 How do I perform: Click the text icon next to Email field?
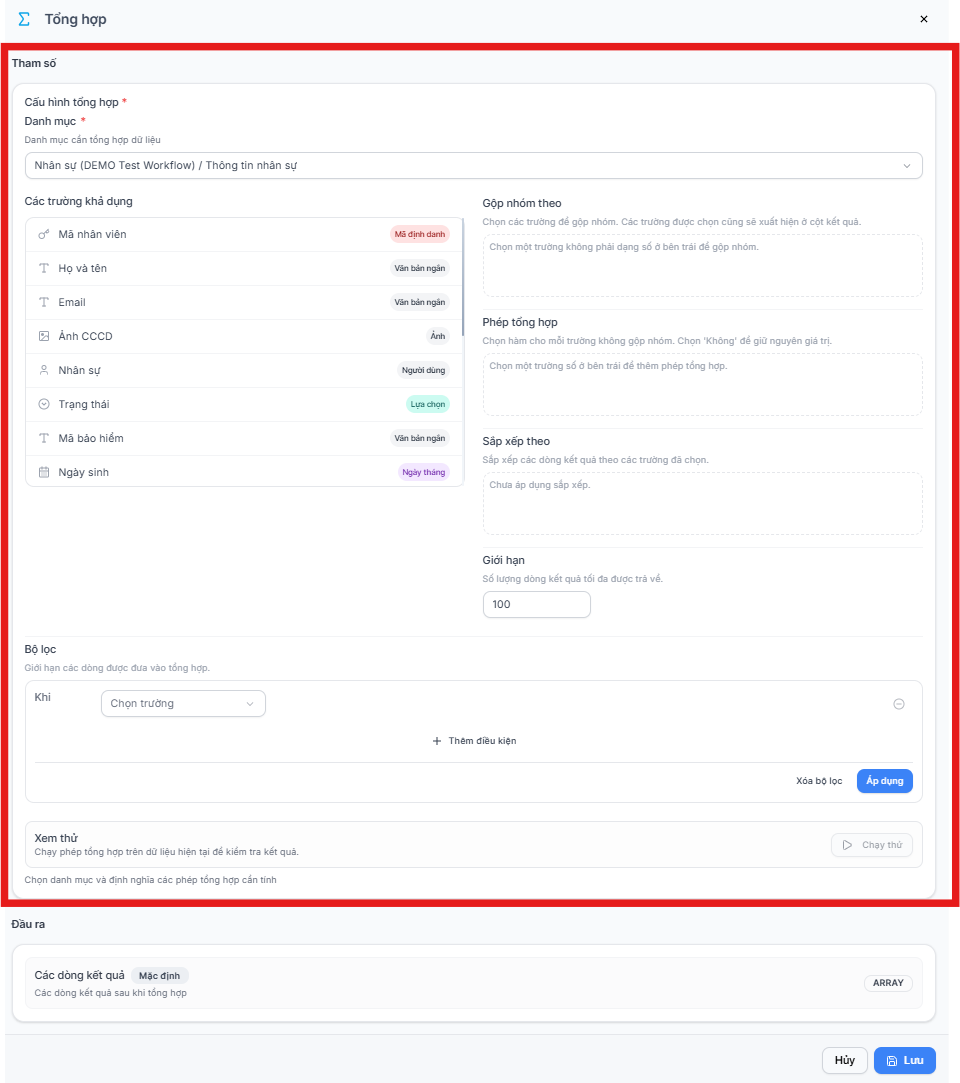[x=44, y=302]
